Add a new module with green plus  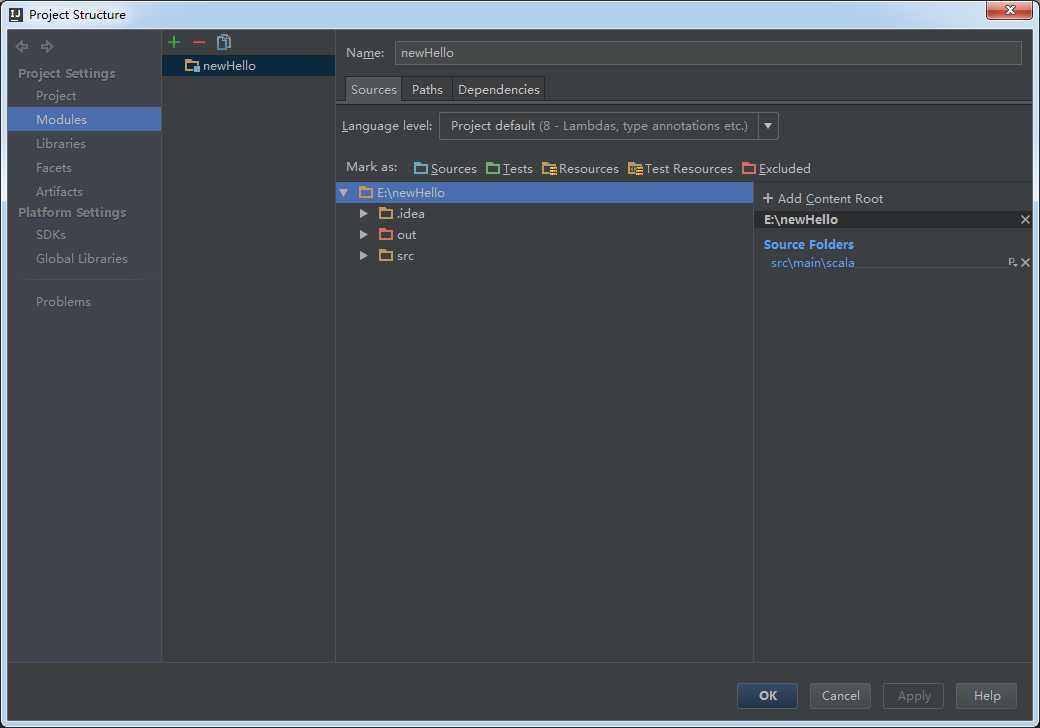(x=174, y=42)
